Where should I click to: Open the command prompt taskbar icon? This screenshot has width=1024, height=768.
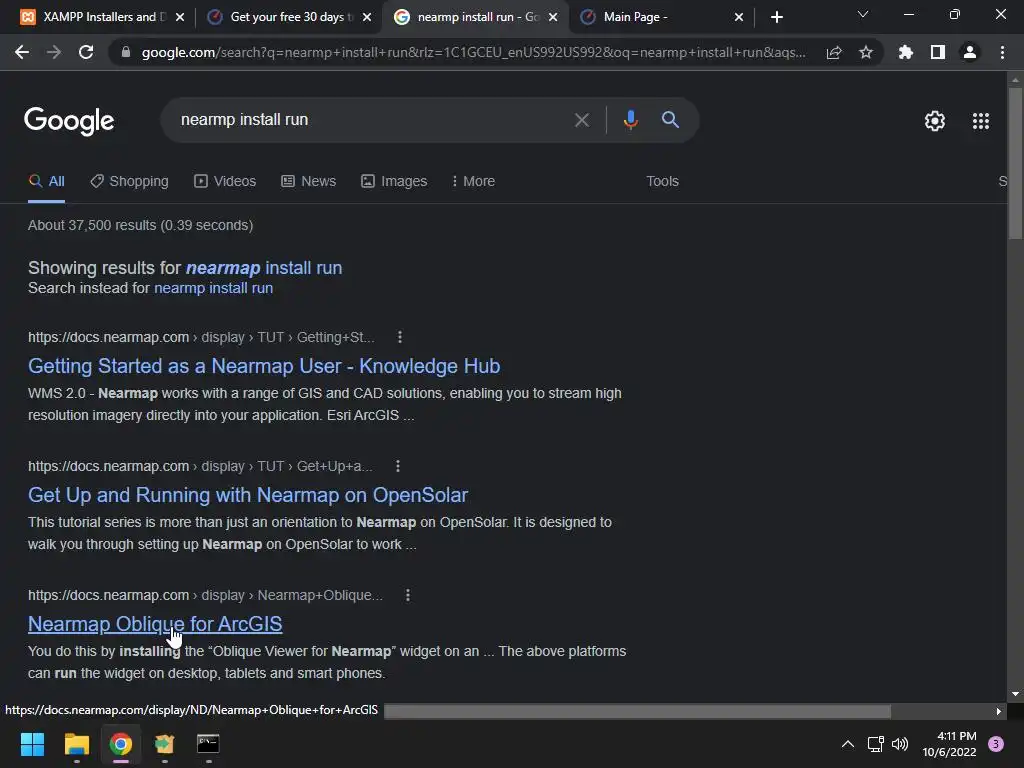208,744
